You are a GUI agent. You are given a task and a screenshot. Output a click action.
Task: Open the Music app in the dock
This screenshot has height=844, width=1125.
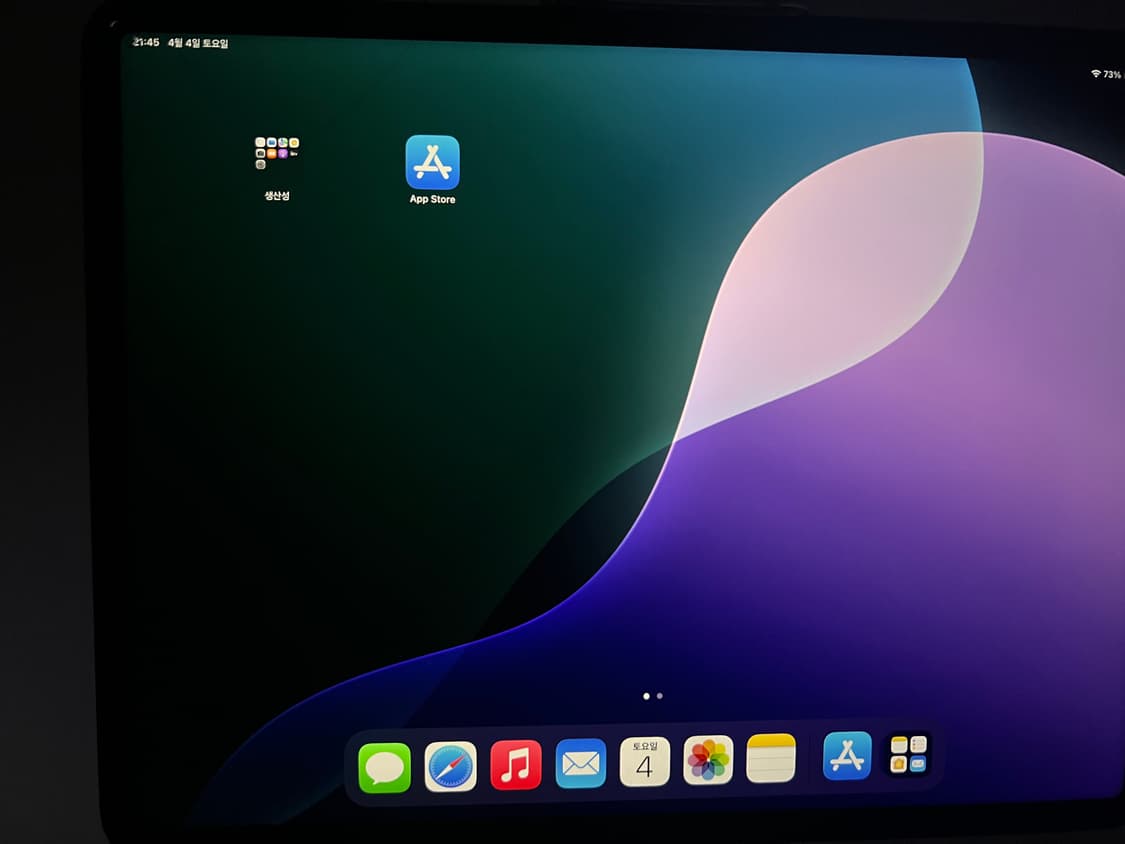(x=516, y=765)
